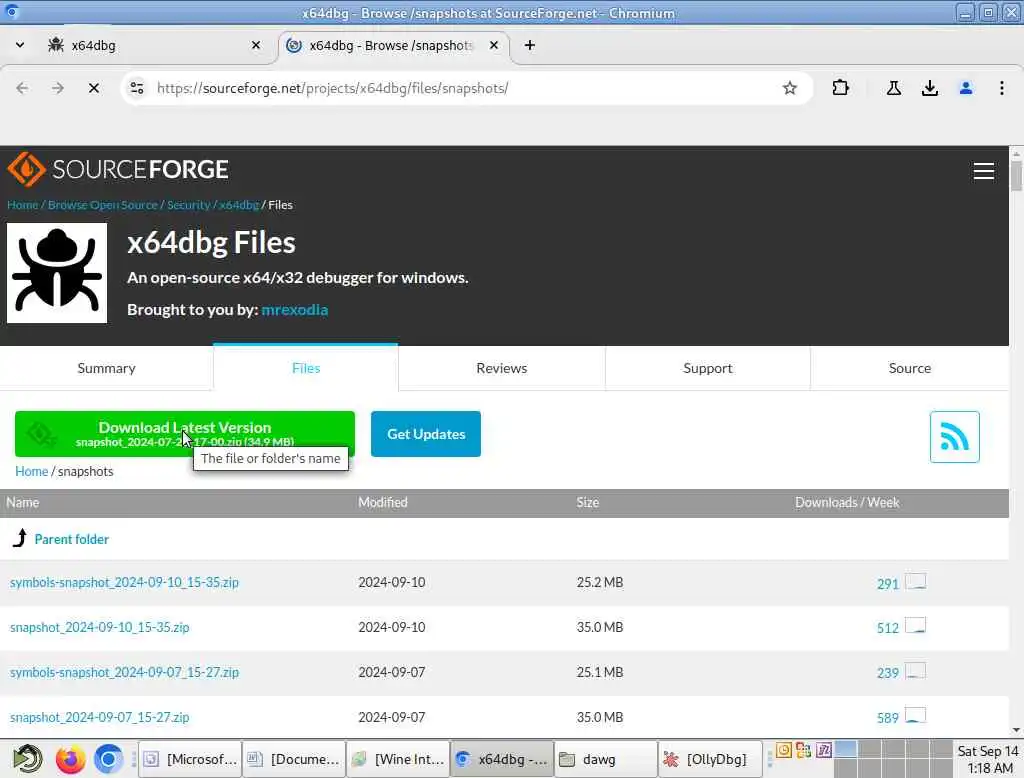Download snapshot_2024-09-10_15-35.zip
Screen dimensions: 1024x778
99,628
